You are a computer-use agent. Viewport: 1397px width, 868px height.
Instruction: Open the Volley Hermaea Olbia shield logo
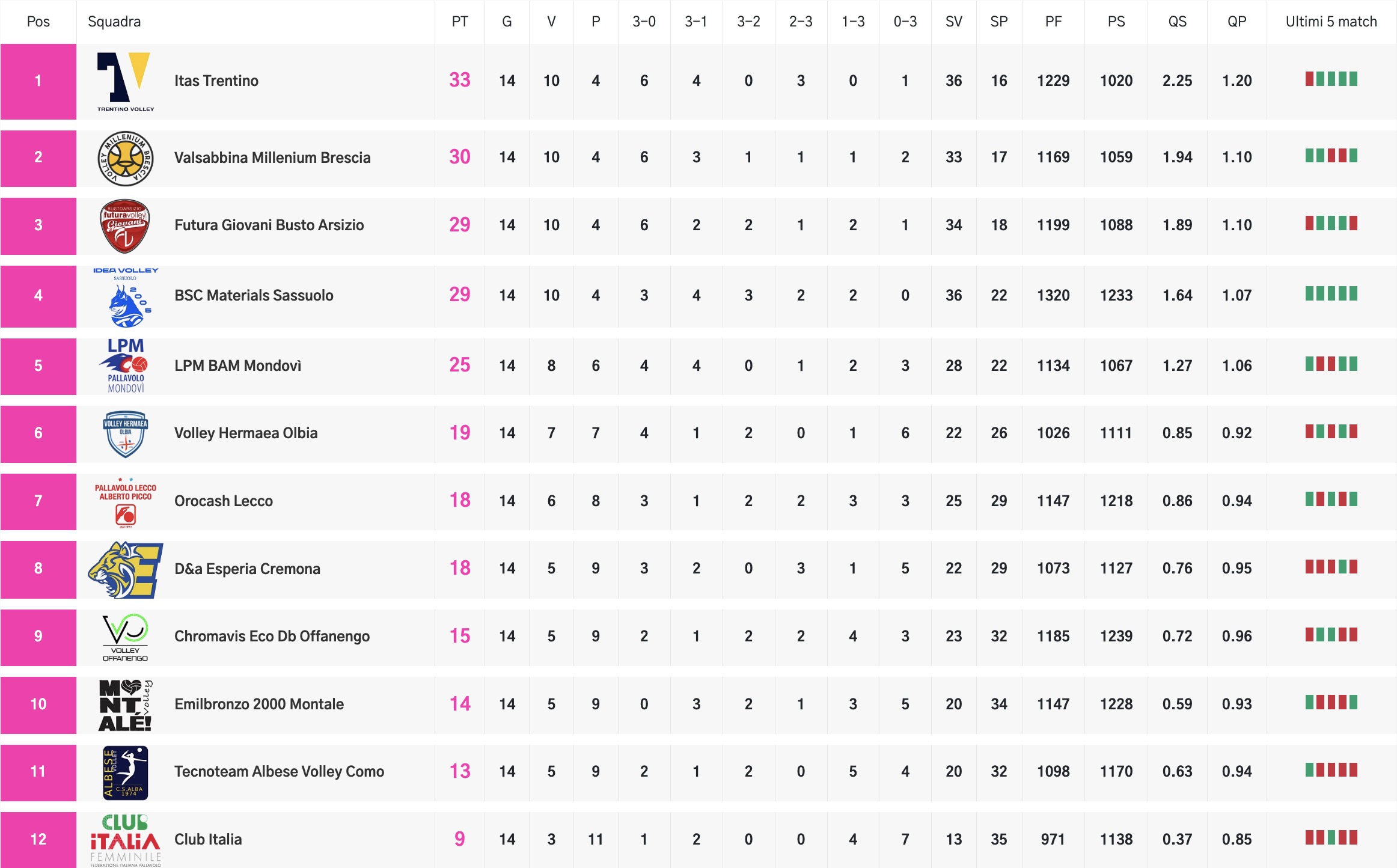125,433
